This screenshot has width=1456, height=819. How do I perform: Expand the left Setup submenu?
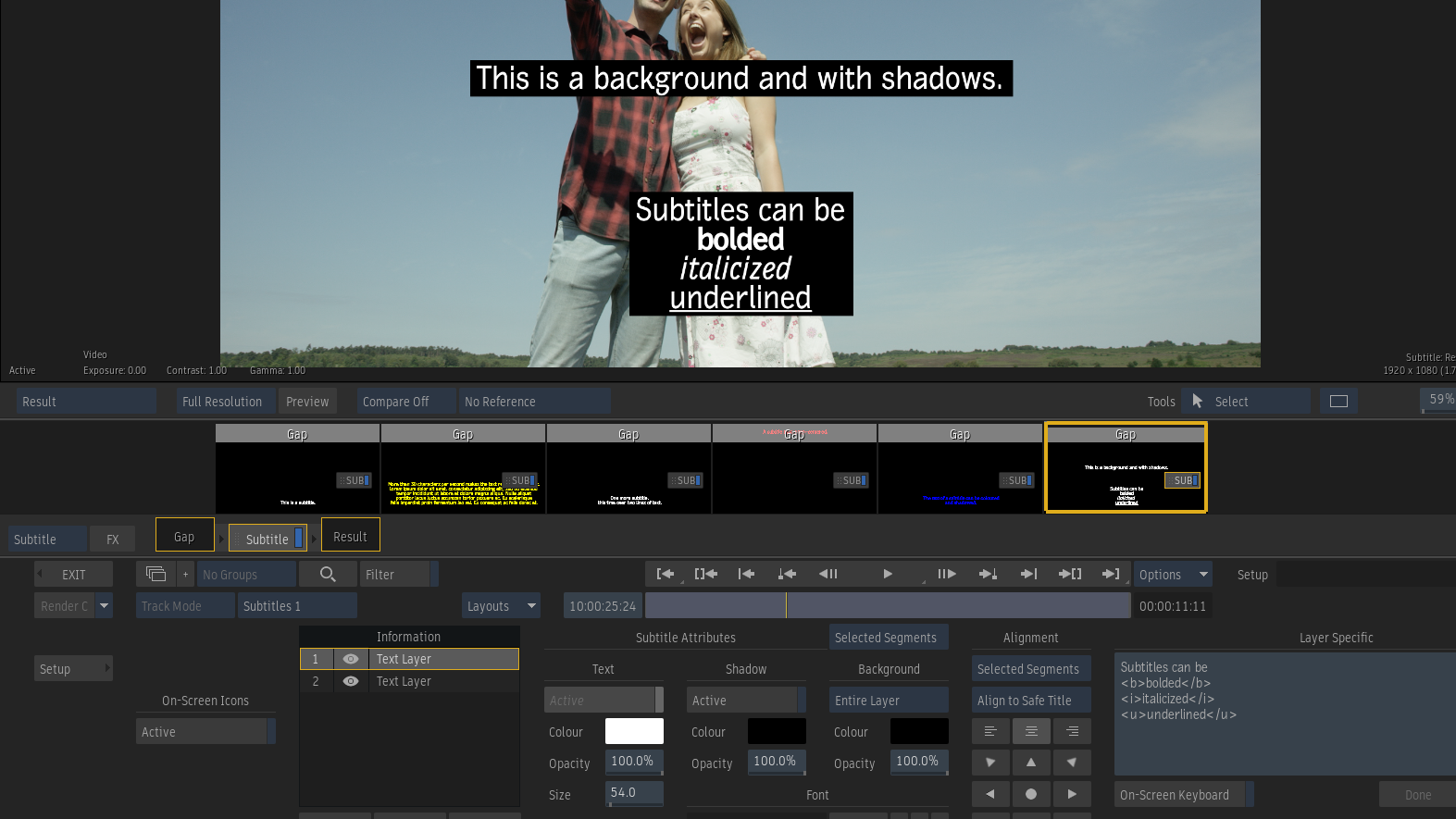(74, 668)
